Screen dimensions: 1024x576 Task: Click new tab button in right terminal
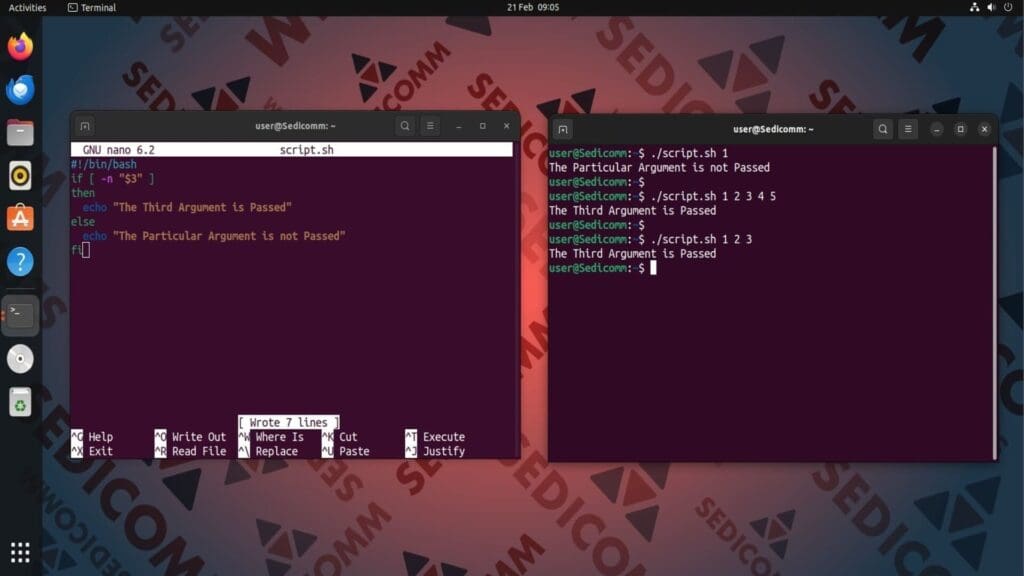pos(563,129)
